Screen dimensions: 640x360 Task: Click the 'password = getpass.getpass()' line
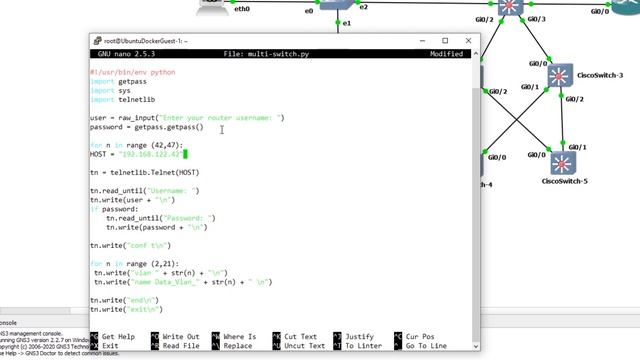147,127
